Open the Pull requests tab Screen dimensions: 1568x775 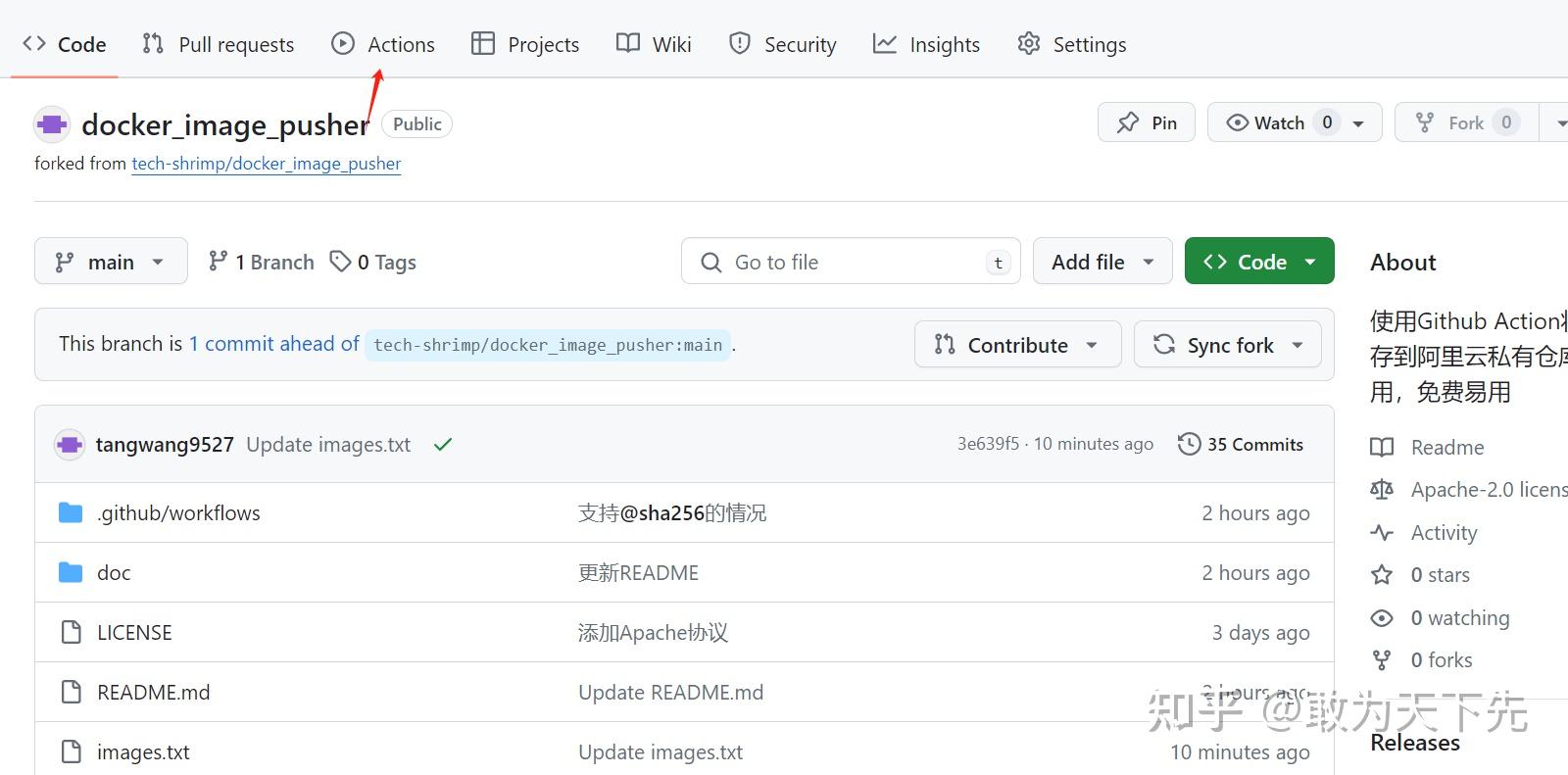[218, 44]
